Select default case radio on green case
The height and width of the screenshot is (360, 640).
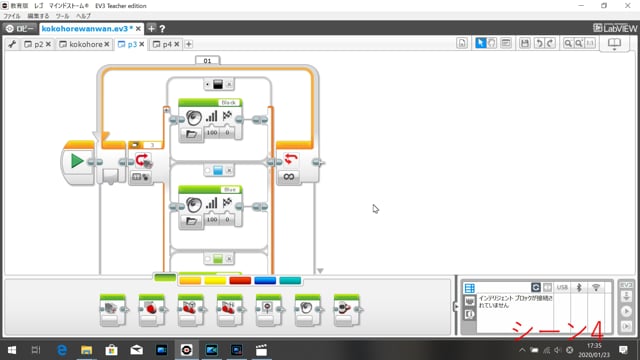tap(207, 259)
